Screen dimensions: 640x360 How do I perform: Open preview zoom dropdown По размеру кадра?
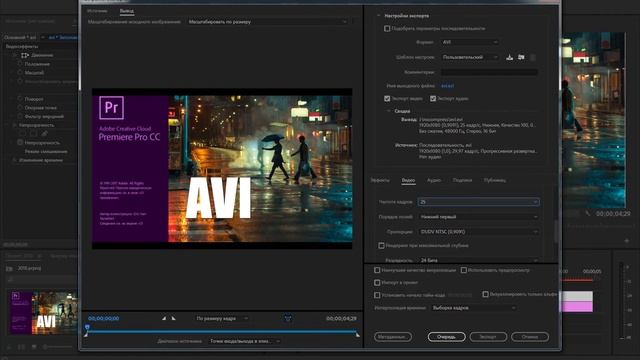pos(222,318)
